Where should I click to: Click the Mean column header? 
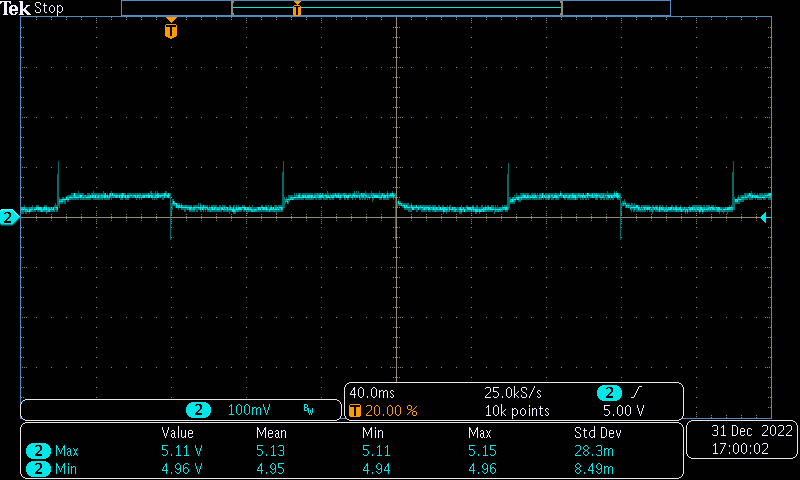(x=271, y=433)
